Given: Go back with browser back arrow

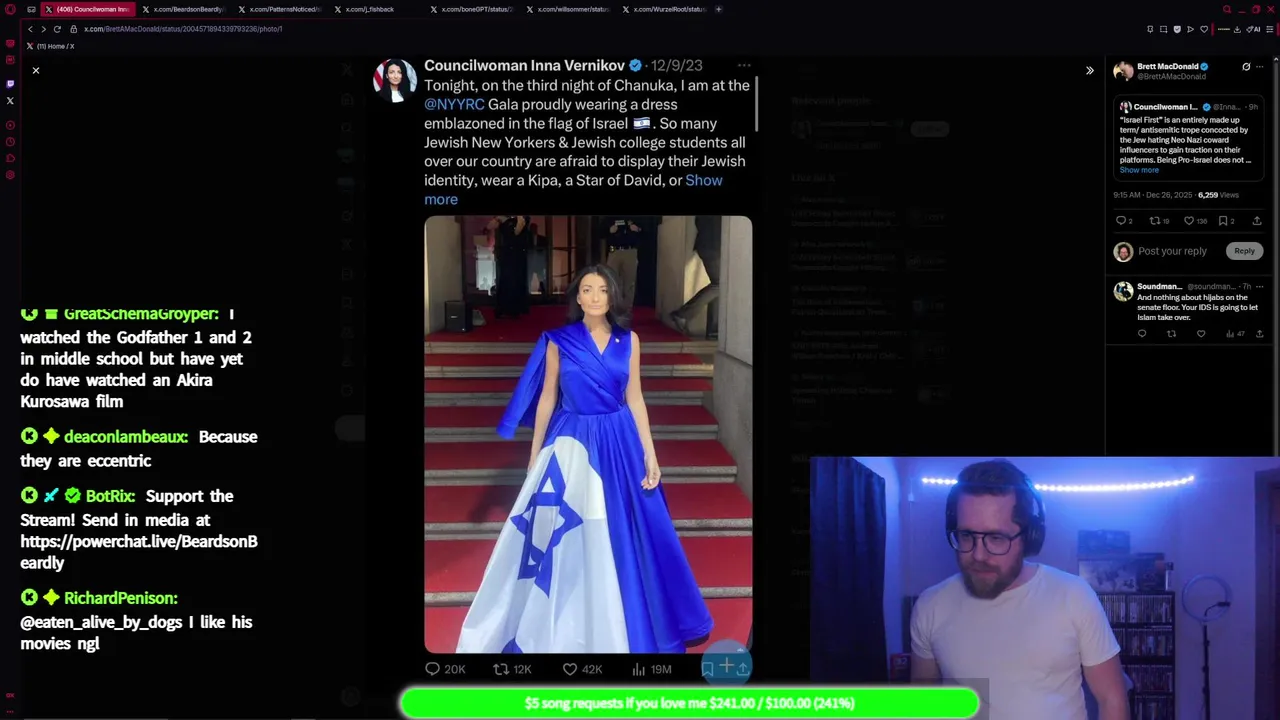Looking at the screenshot, I should click(30, 29).
